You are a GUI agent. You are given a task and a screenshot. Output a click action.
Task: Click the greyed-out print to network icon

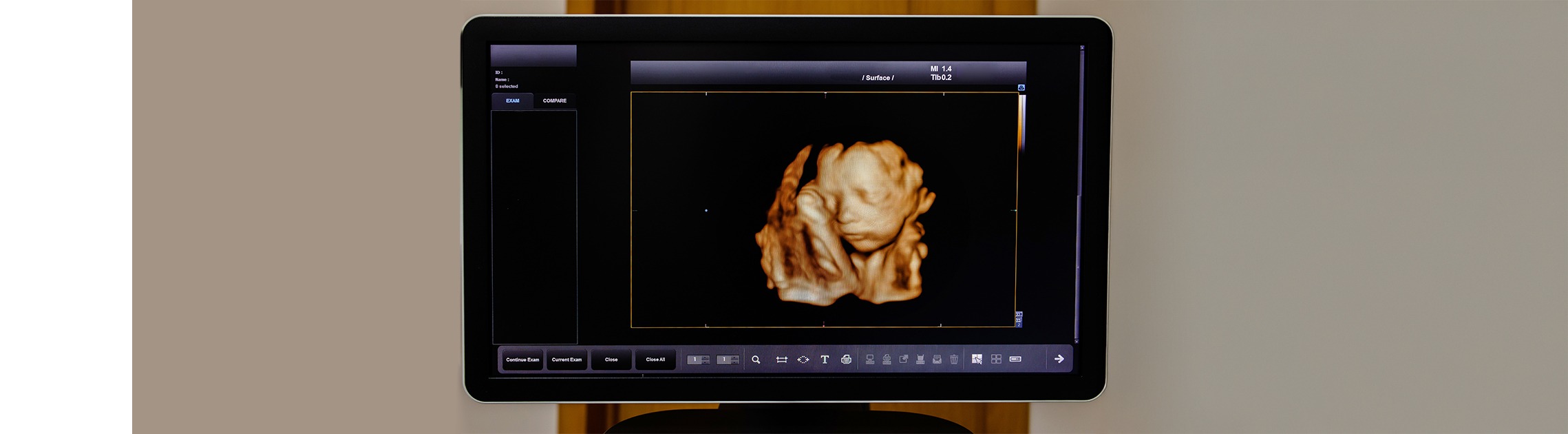pyautogui.click(x=887, y=360)
